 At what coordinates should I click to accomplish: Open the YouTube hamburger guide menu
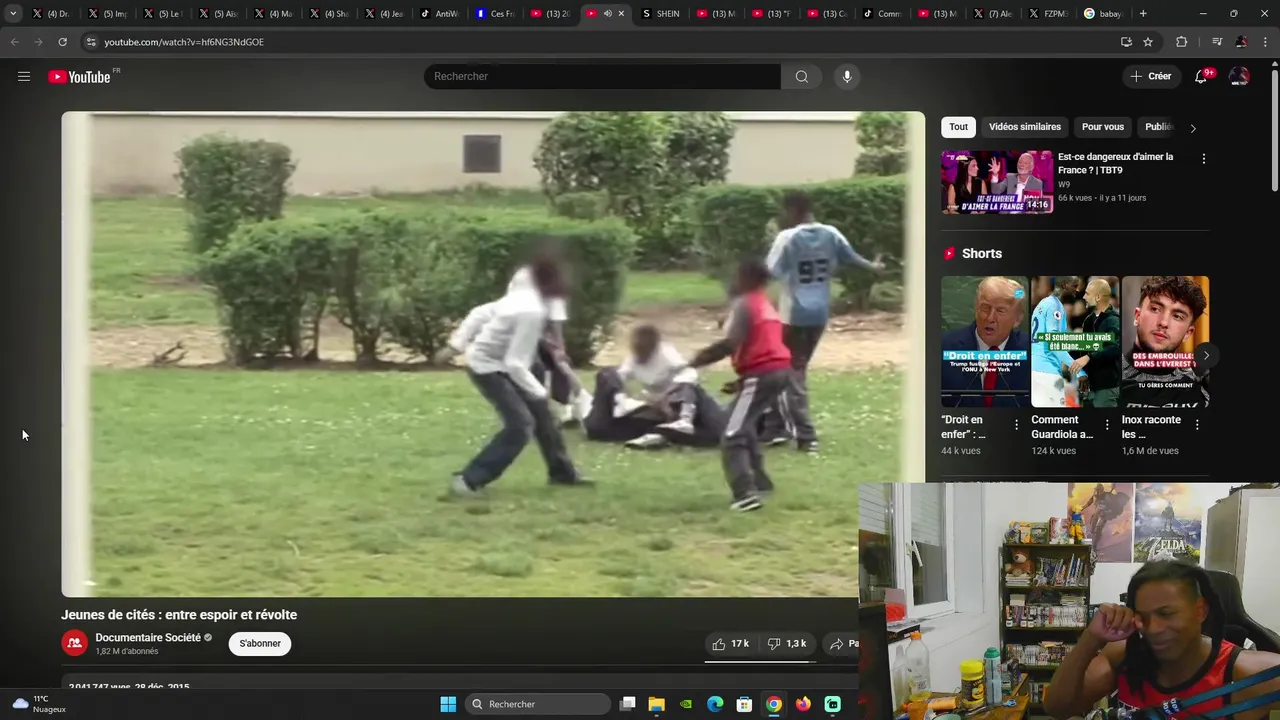point(24,76)
